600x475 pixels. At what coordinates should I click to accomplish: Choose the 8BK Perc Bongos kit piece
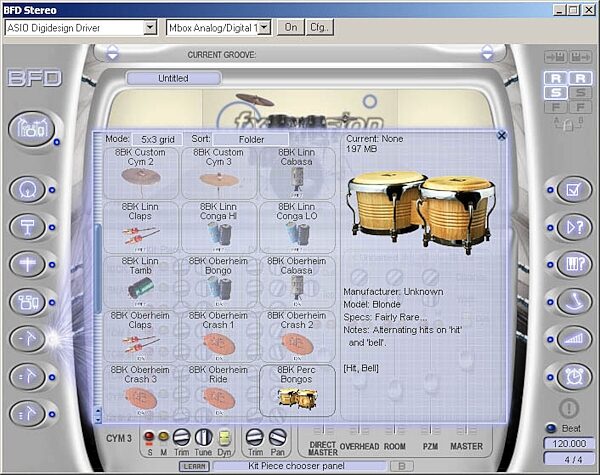[x=297, y=390]
